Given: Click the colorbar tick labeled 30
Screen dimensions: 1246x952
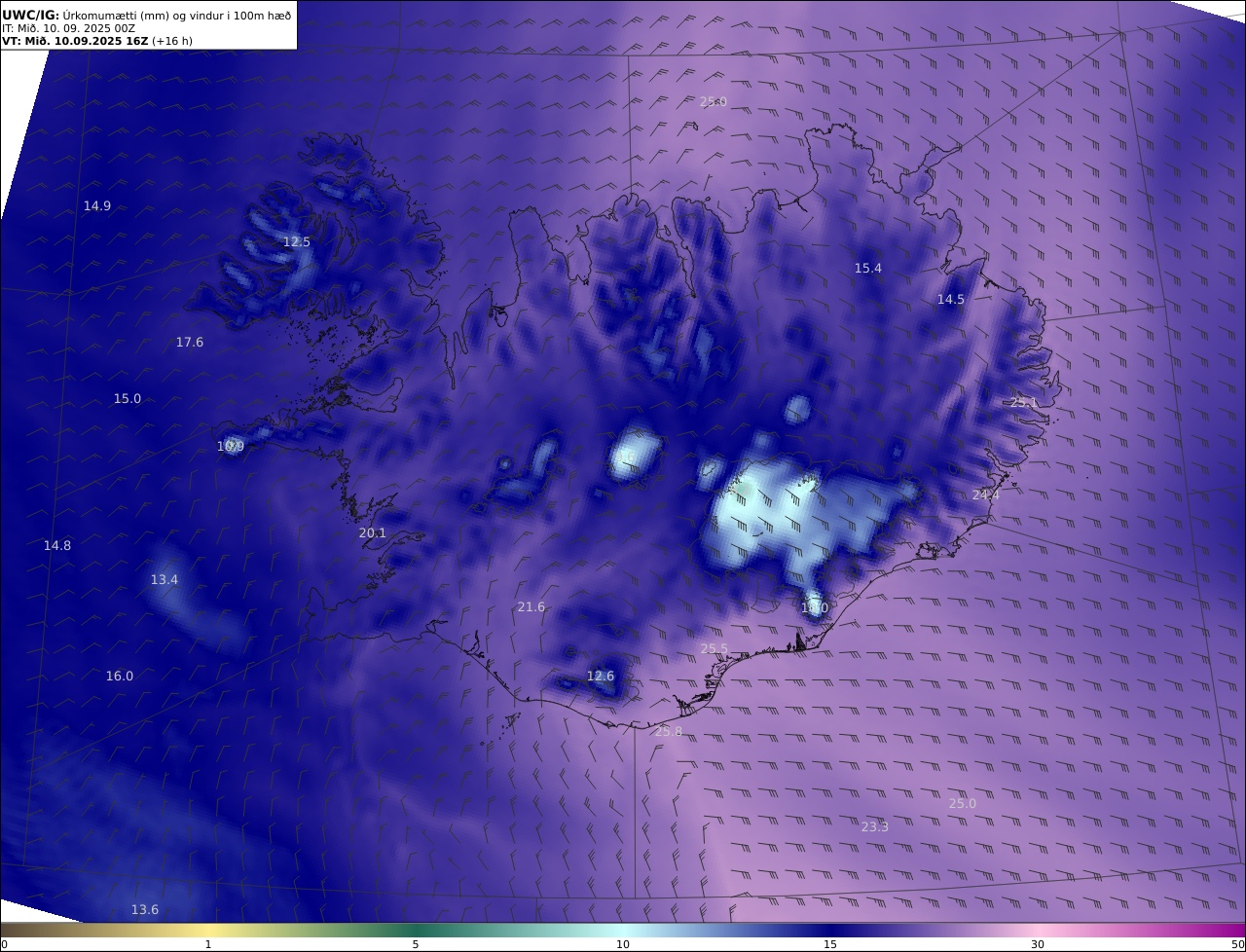Looking at the screenshot, I should (1038, 944).
